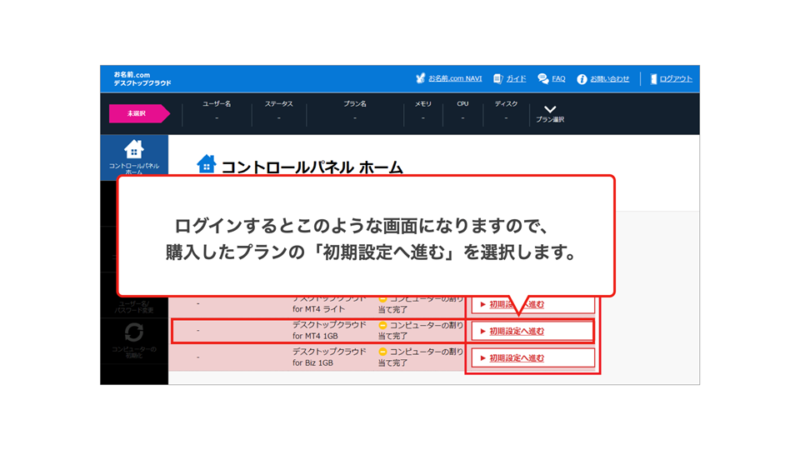Click the ユーザー名 header column
The image size is (800, 450).
pos(217,104)
